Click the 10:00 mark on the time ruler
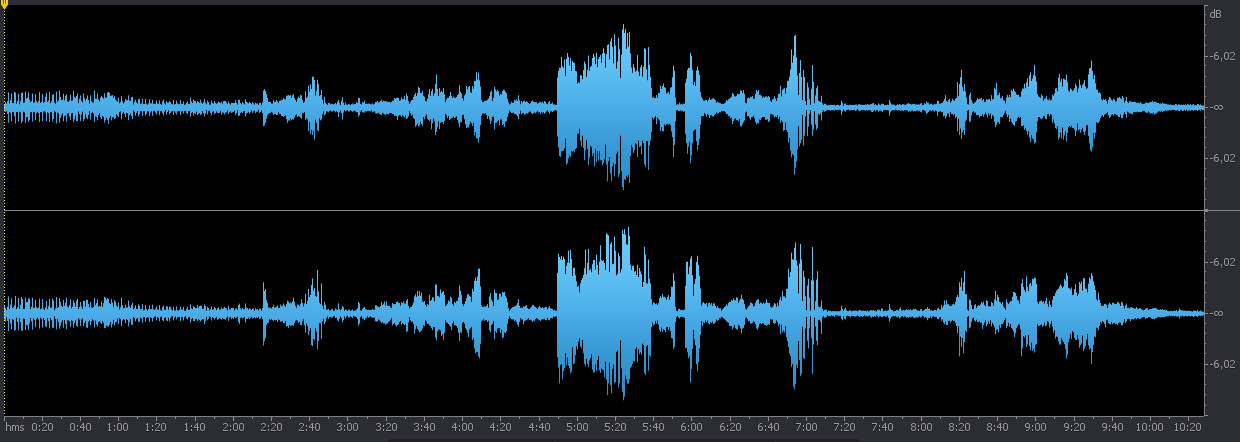 coord(1149,427)
